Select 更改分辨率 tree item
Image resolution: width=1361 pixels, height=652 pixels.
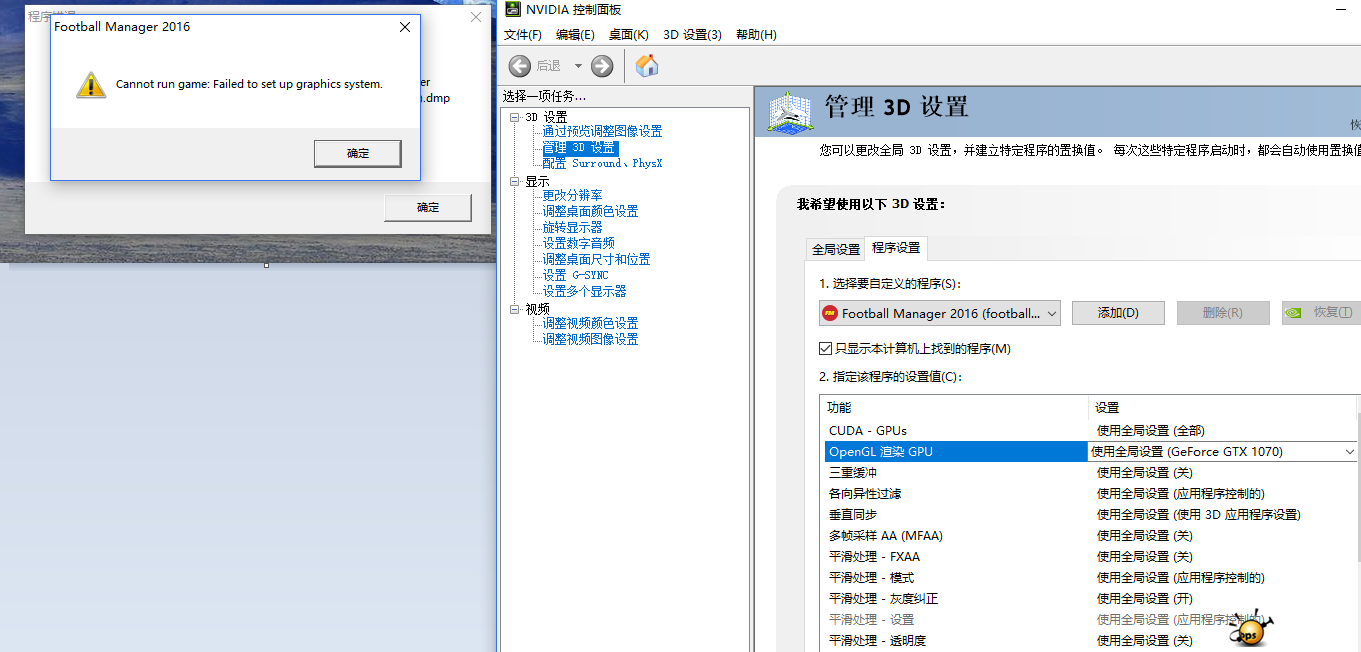click(x=572, y=195)
